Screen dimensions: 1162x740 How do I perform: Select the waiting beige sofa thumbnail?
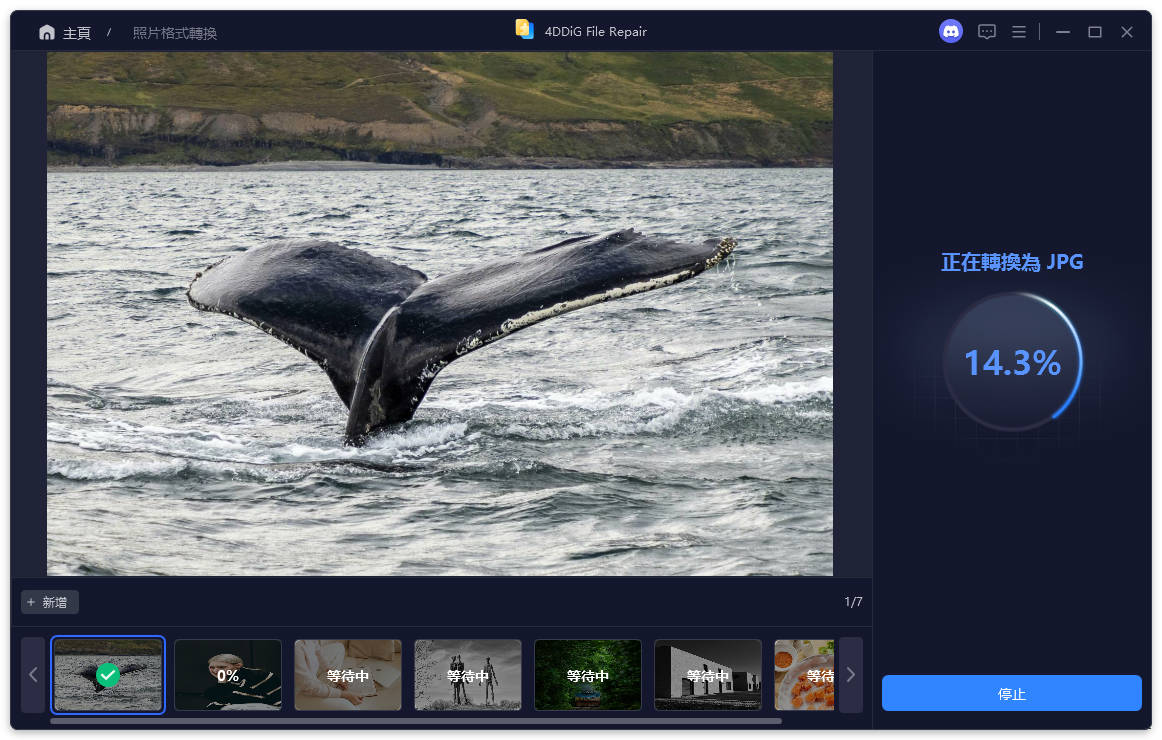[348, 675]
